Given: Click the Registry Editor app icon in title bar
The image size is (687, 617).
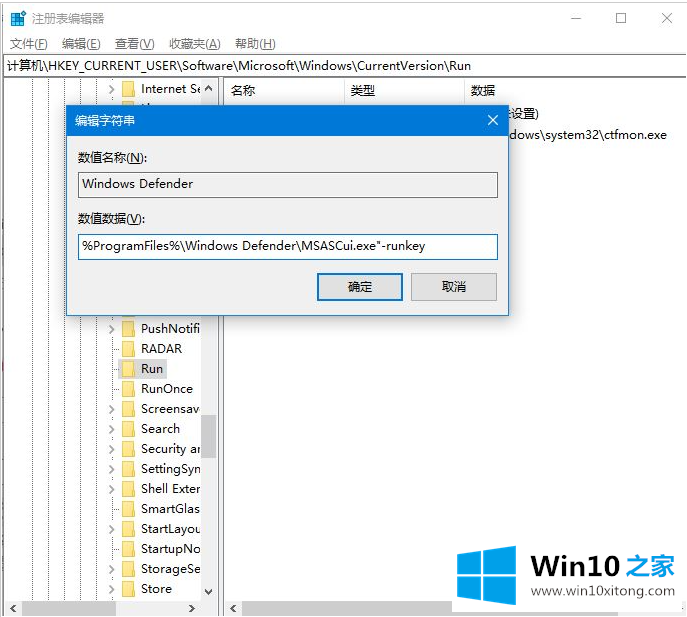Looking at the screenshot, I should click(x=18, y=19).
